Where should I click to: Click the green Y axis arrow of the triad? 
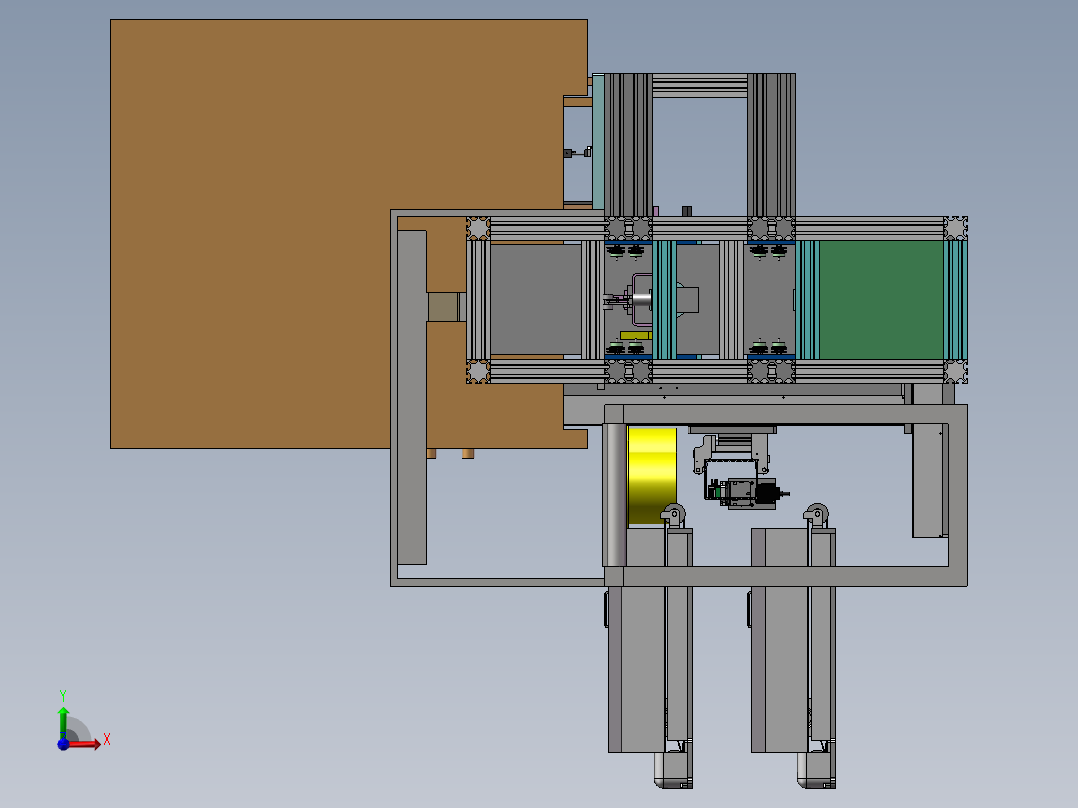(x=63, y=721)
